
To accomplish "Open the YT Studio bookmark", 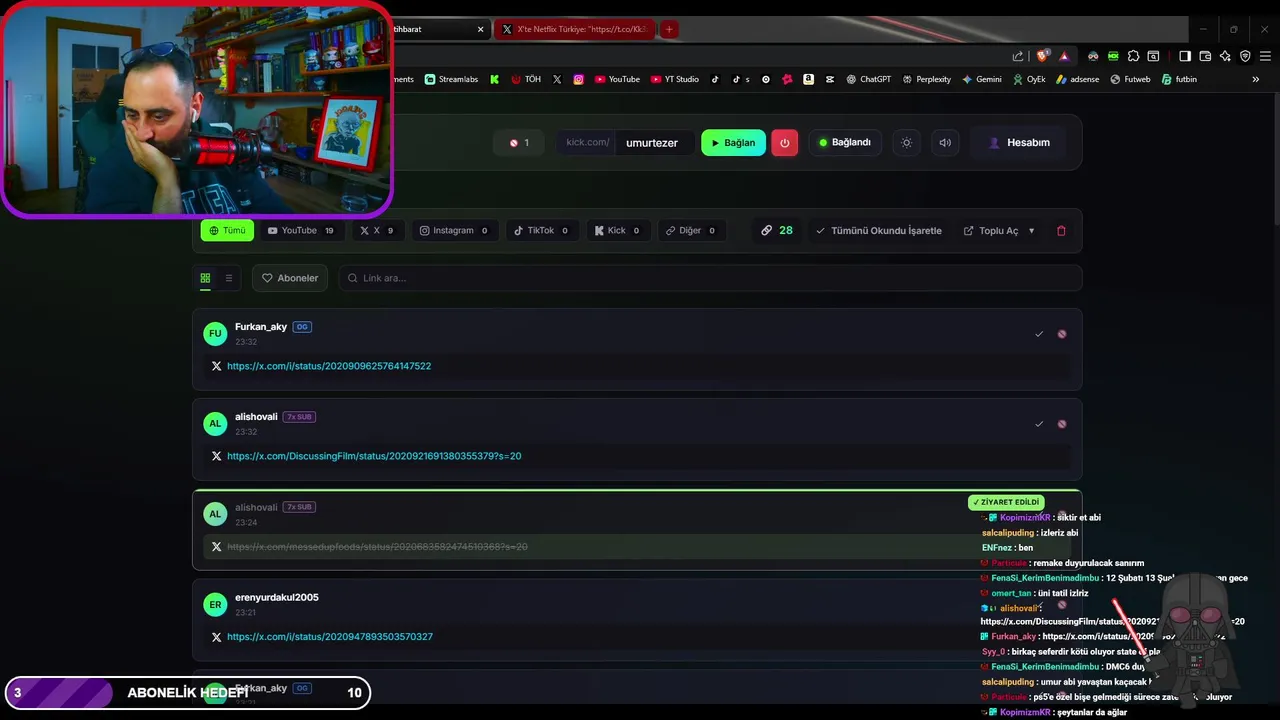I will pos(675,79).
